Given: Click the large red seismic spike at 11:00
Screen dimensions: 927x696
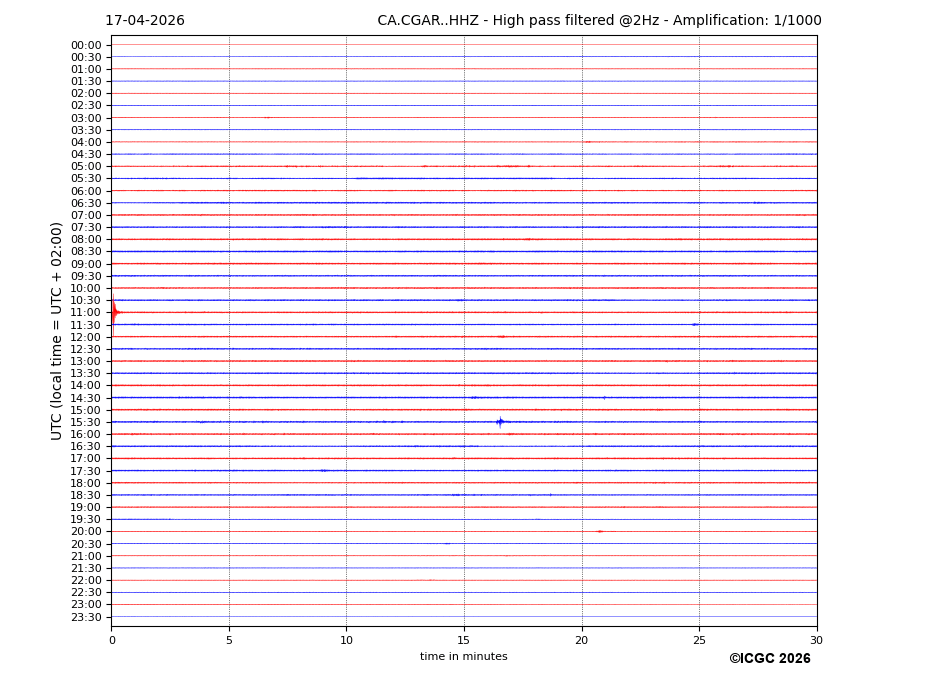Looking at the screenshot, I should 114,312.
